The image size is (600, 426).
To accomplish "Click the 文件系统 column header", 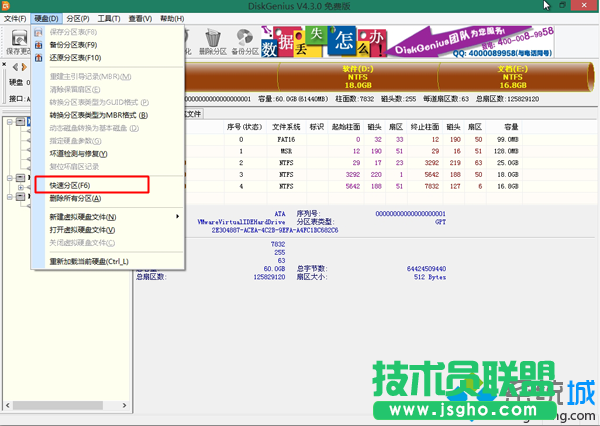I will tap(286, 127).
